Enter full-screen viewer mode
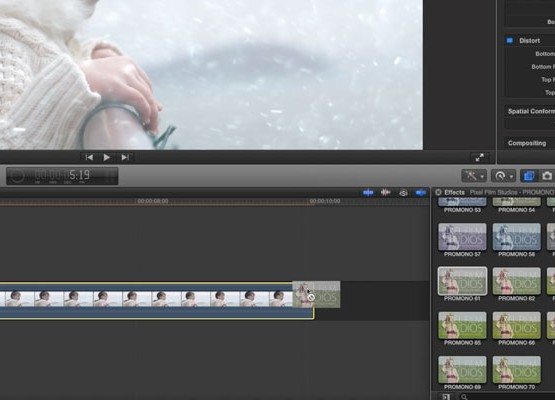The height and width of the screenshot is (400, 555). 480,158
